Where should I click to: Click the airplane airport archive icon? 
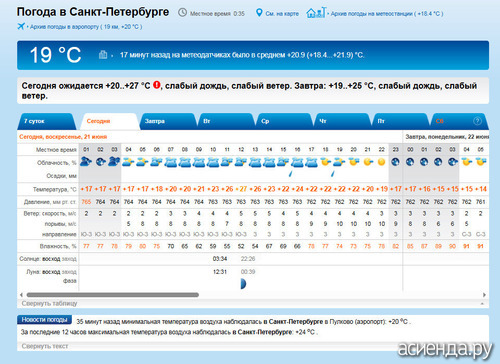21,26
